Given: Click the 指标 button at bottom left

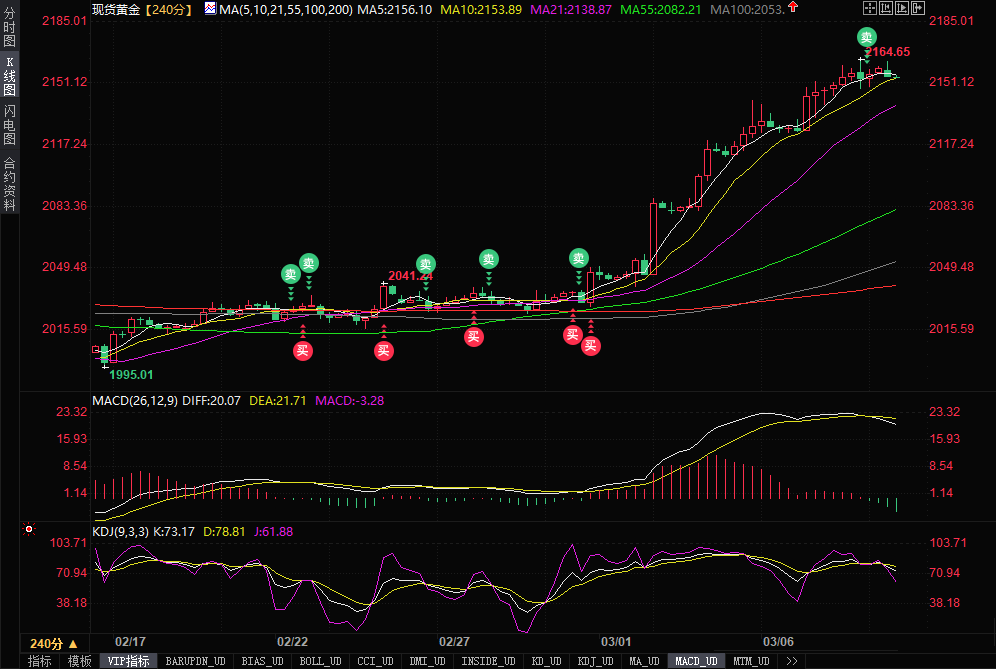Looking at the screenshot, I should pyautogui.click(x=39, y=661).
